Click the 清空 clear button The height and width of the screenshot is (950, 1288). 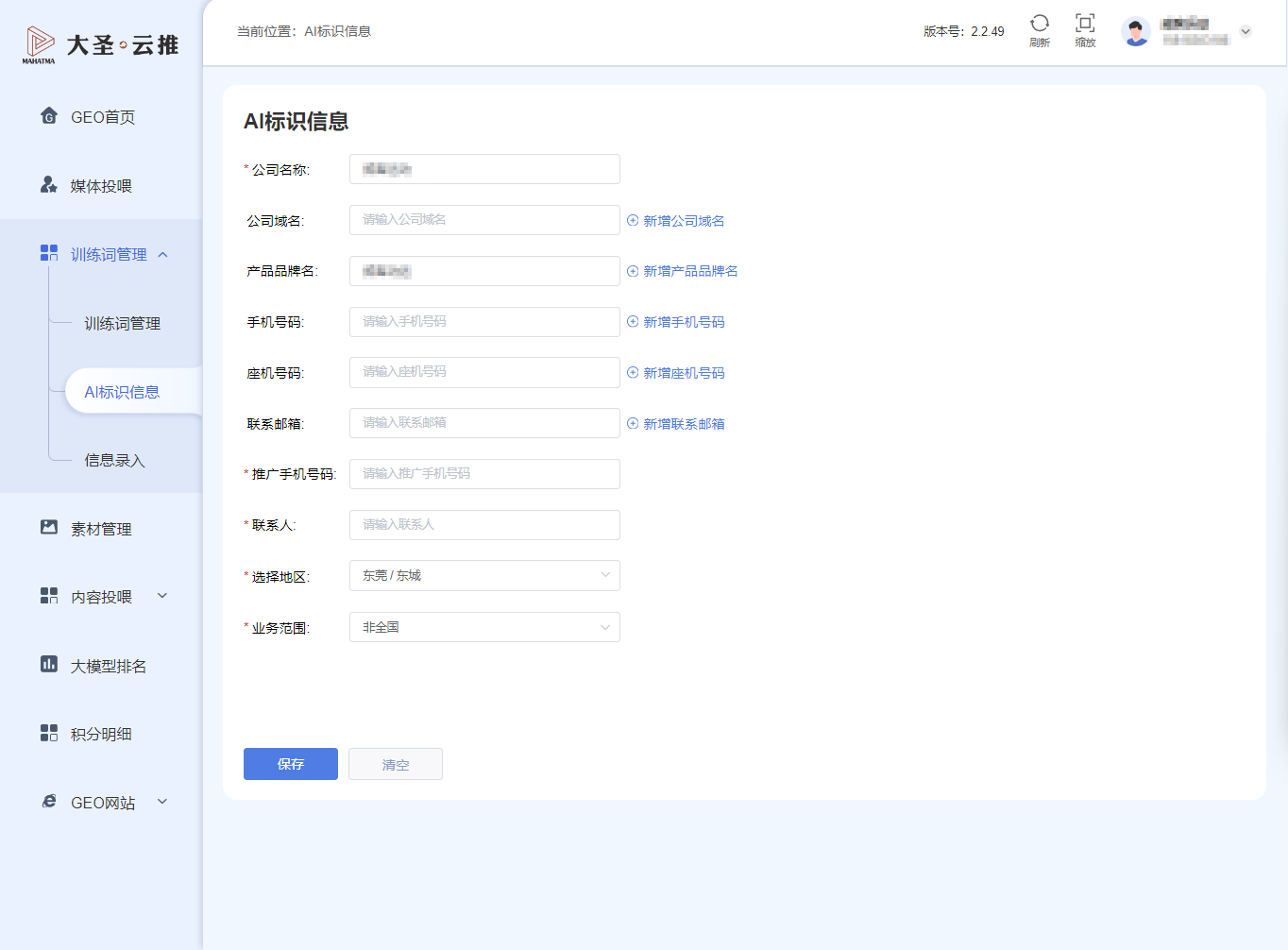click(x=396, y=764)
